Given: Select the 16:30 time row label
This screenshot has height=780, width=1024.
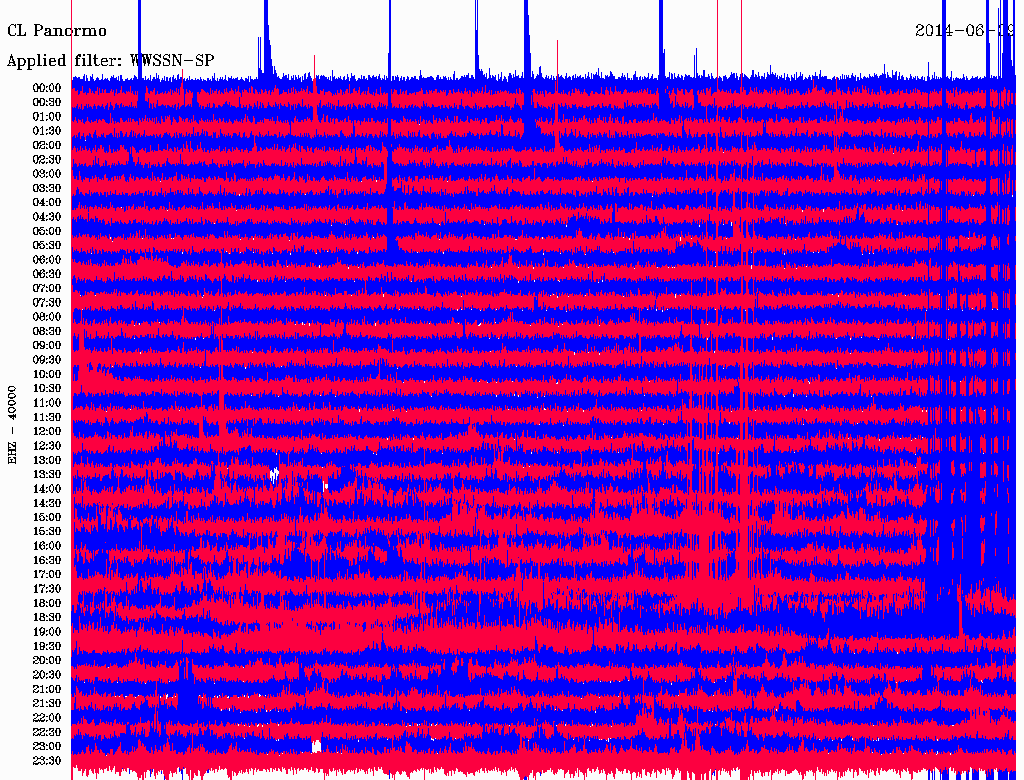Looking at the screenshot, I should click(47, 560).
